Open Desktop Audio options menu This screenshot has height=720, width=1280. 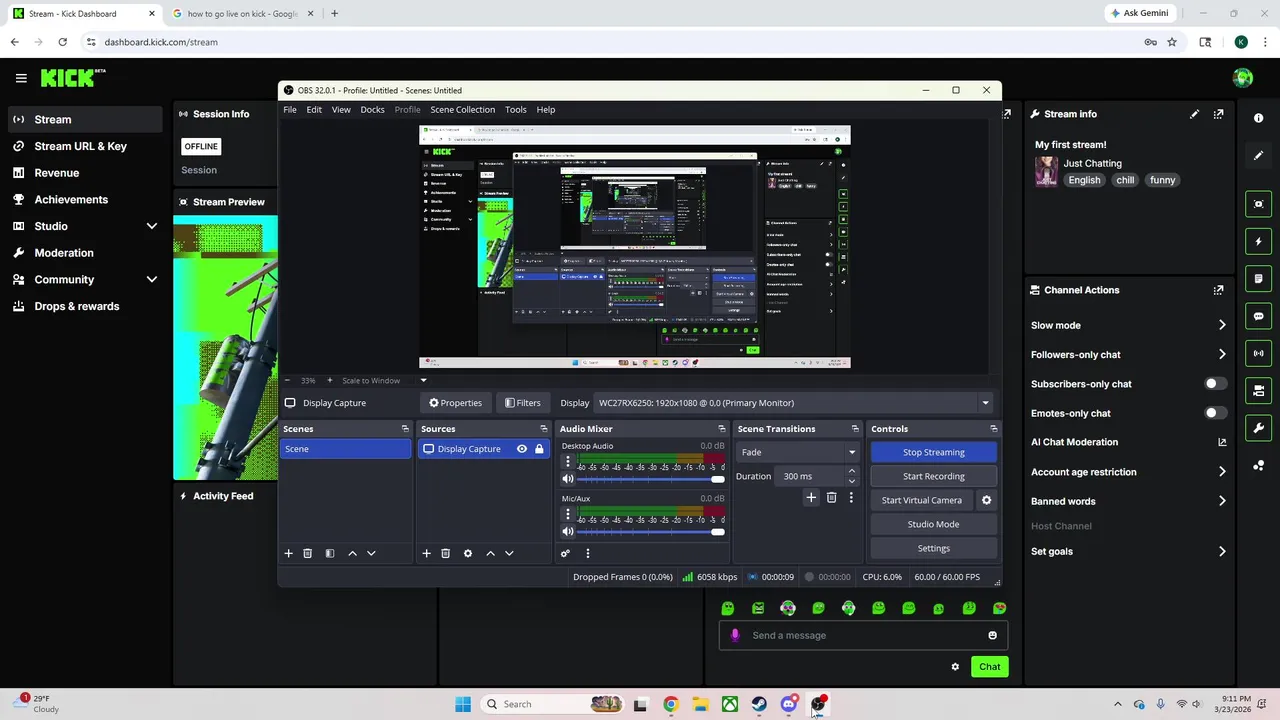[x=568, y=462]
